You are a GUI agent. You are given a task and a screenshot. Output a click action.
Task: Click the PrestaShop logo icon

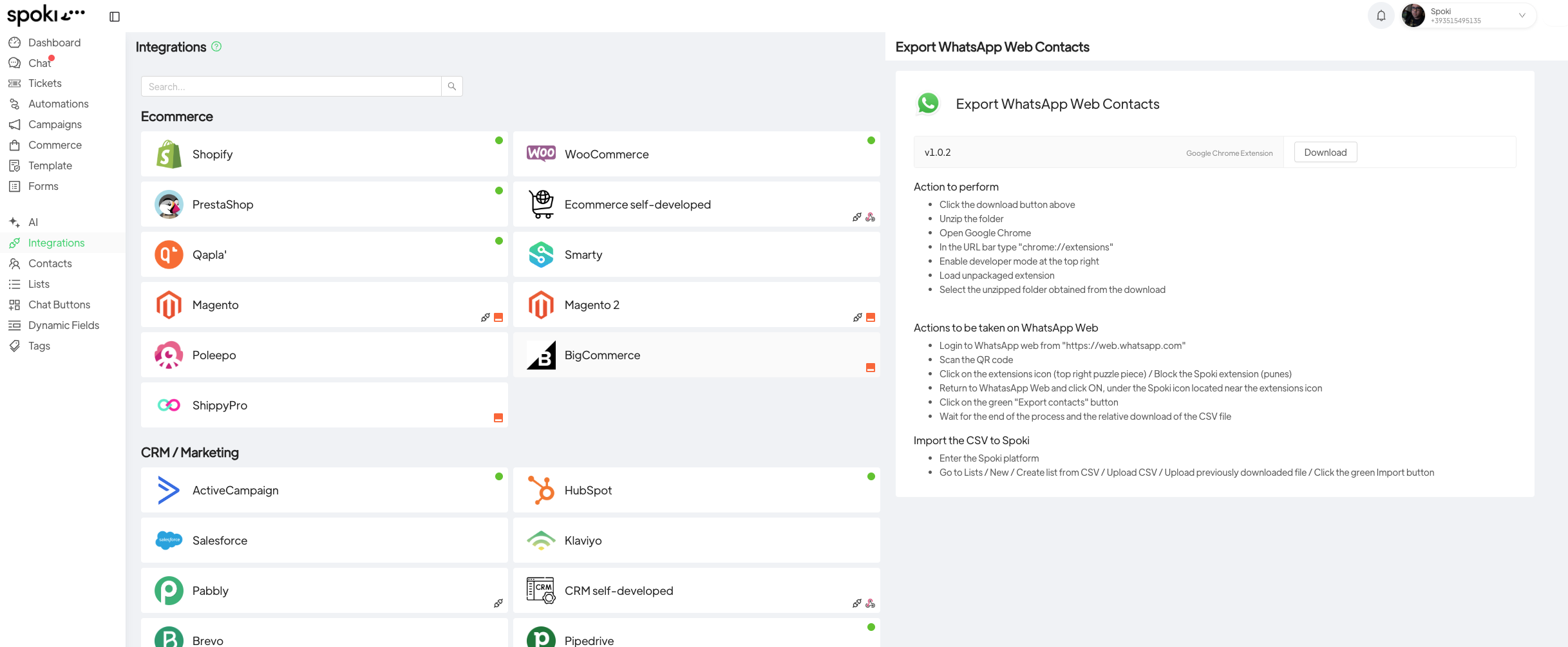169,205
